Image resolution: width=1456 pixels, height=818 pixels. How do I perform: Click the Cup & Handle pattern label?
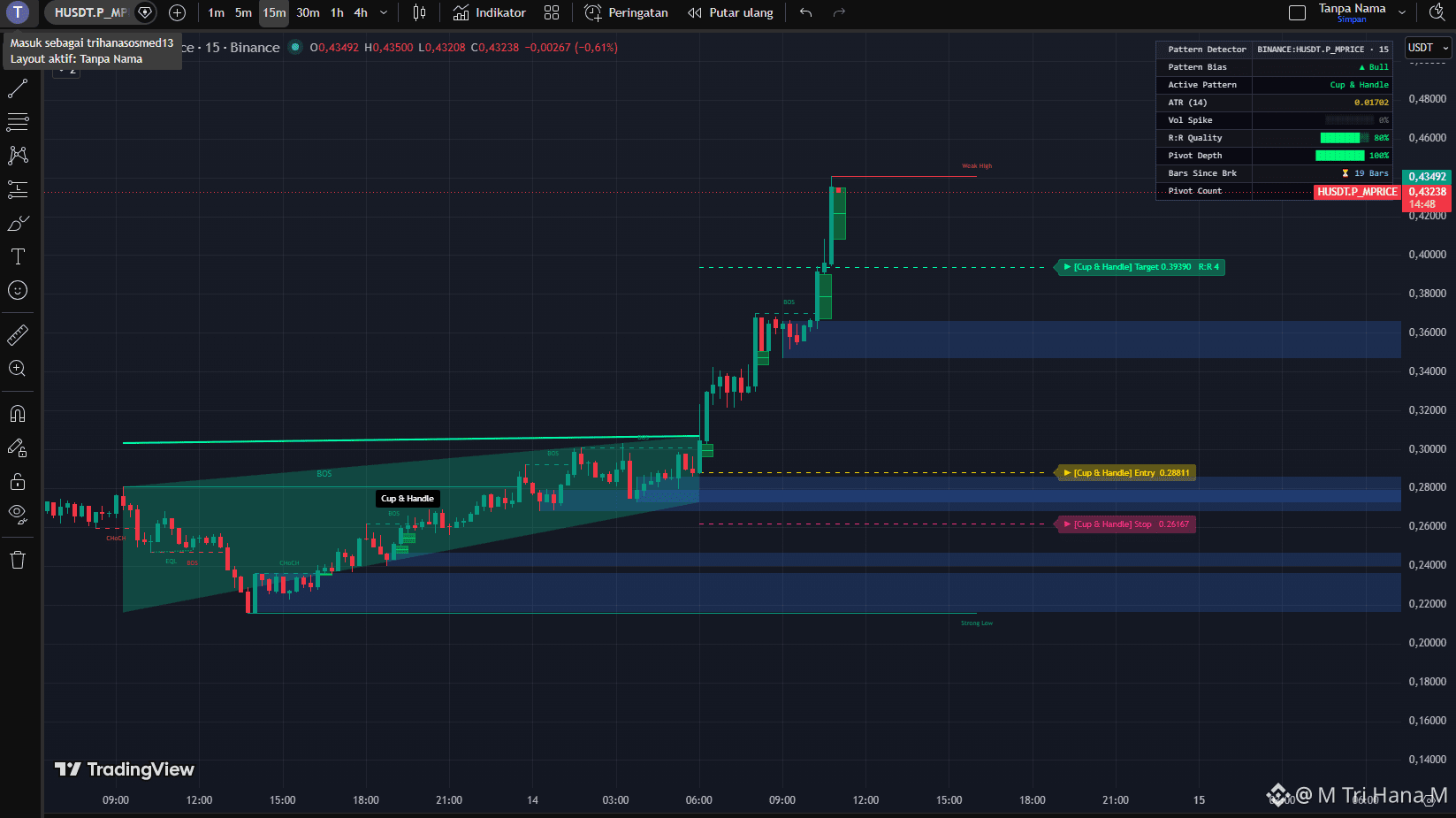tap(408, 499)
